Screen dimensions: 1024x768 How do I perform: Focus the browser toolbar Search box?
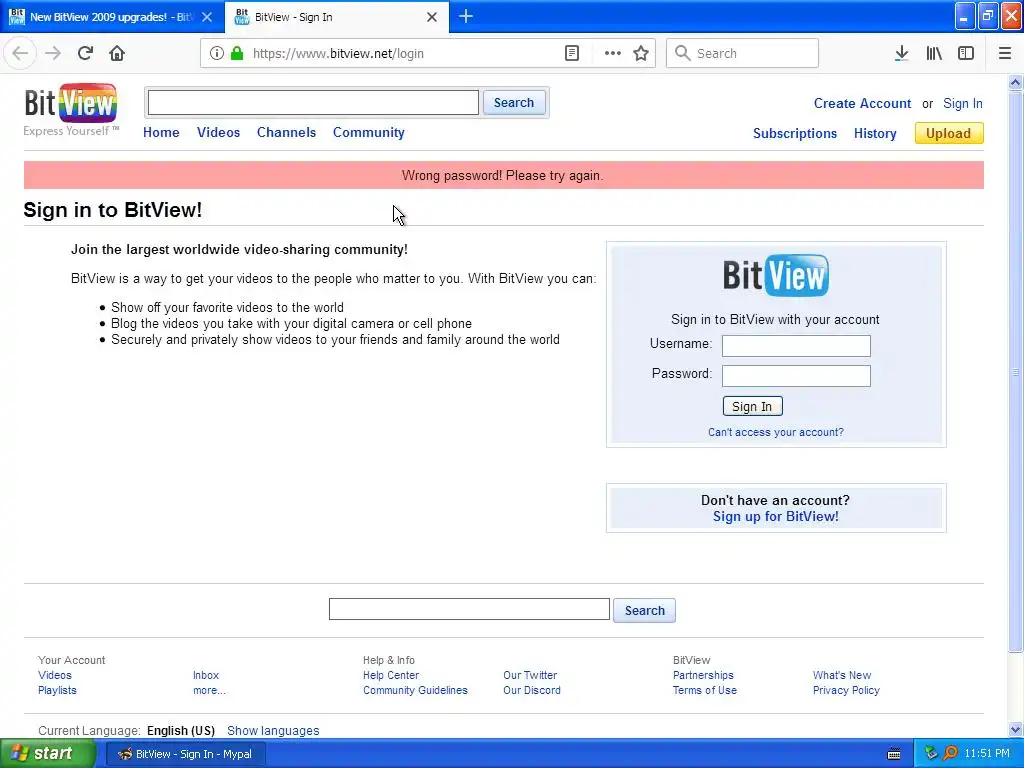742,53
